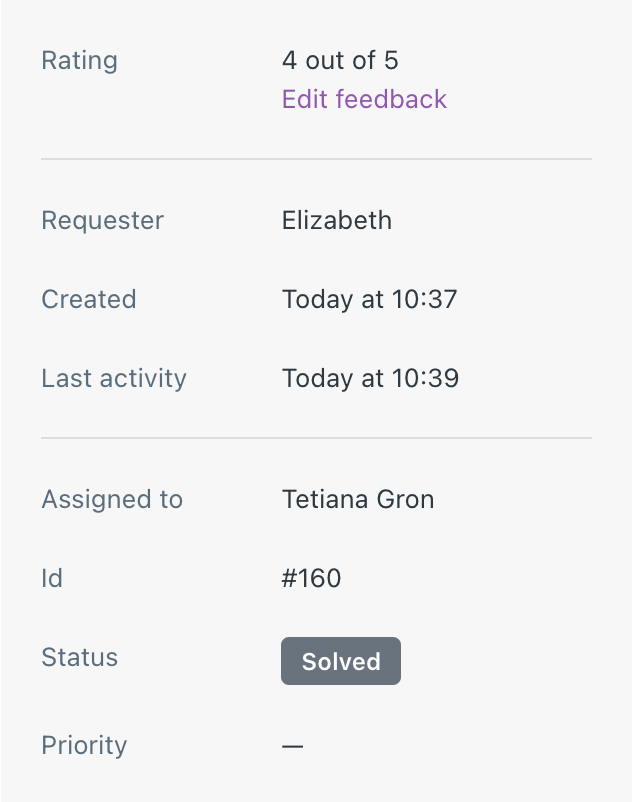Image resolution: width=633 pixels, height=802 pixels.
Task: Click the Assigned to label
Action: tap(111, 500)
